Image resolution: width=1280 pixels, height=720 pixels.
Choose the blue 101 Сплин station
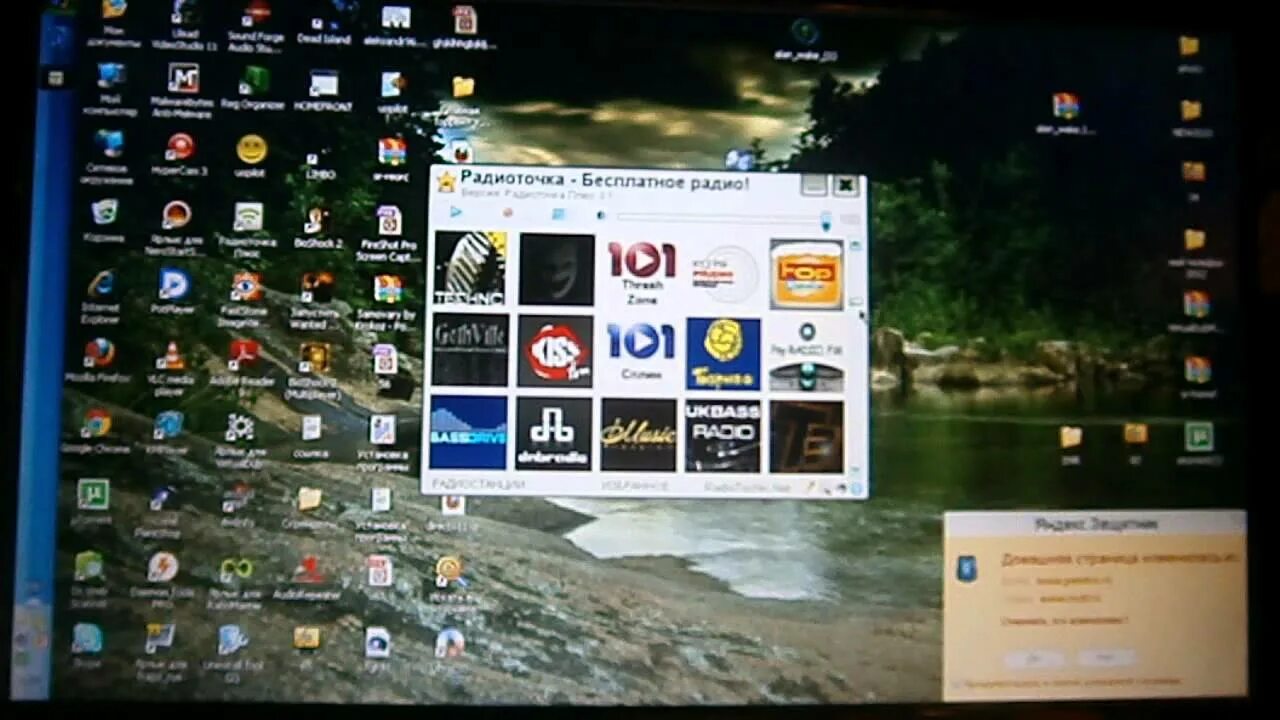tap(640, 351)
